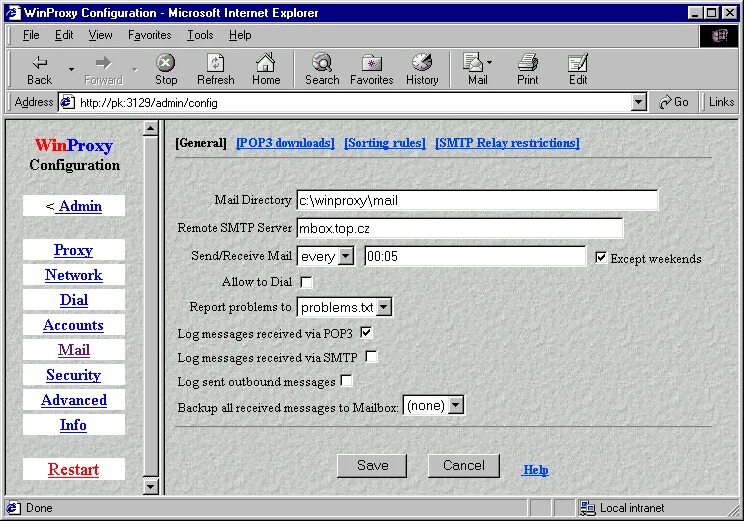Open Accounts sidebar link
This screenshot has height=521, width=744.
click(x=74, y=326)
